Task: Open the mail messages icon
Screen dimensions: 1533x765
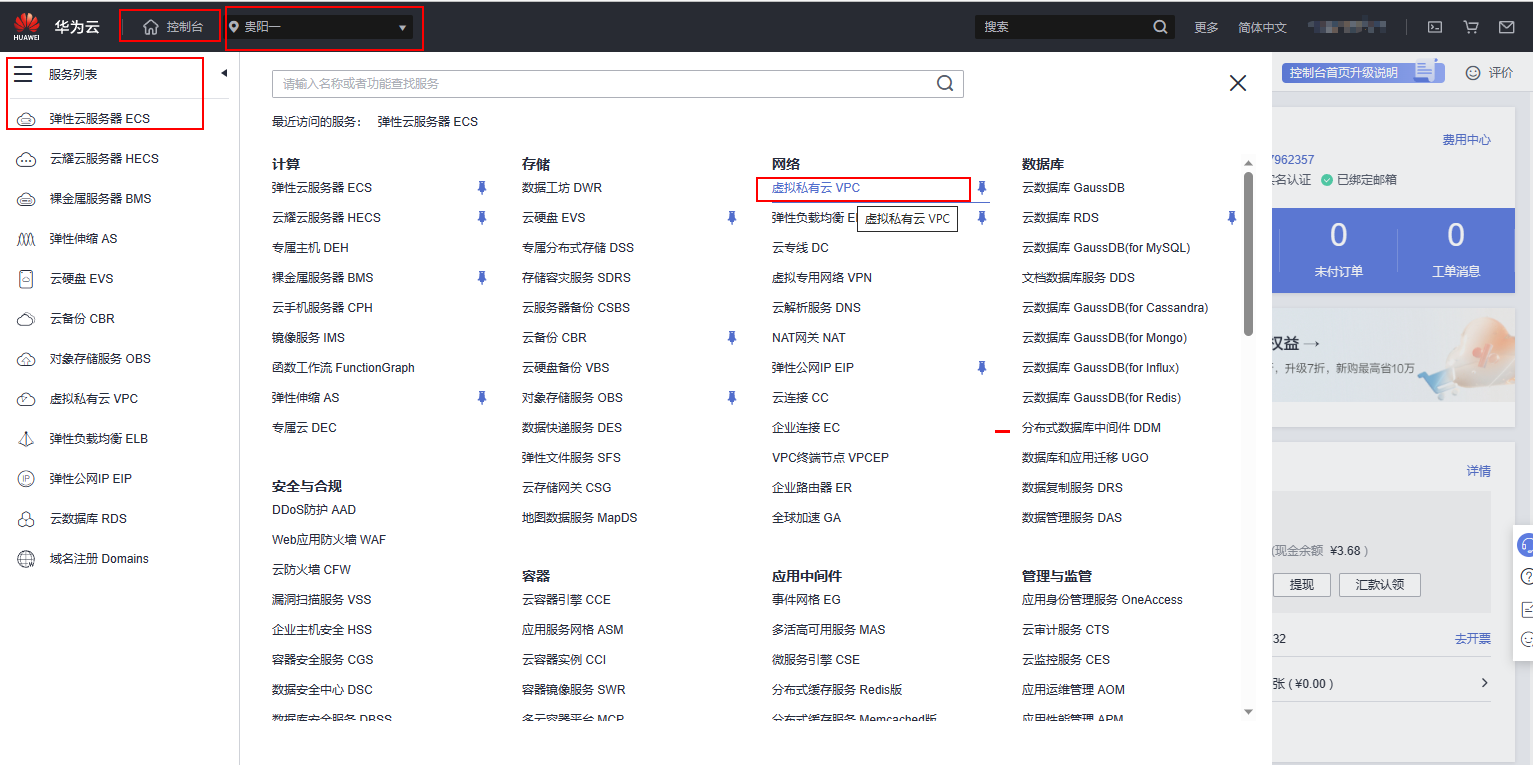Action: coord(1507,27)
